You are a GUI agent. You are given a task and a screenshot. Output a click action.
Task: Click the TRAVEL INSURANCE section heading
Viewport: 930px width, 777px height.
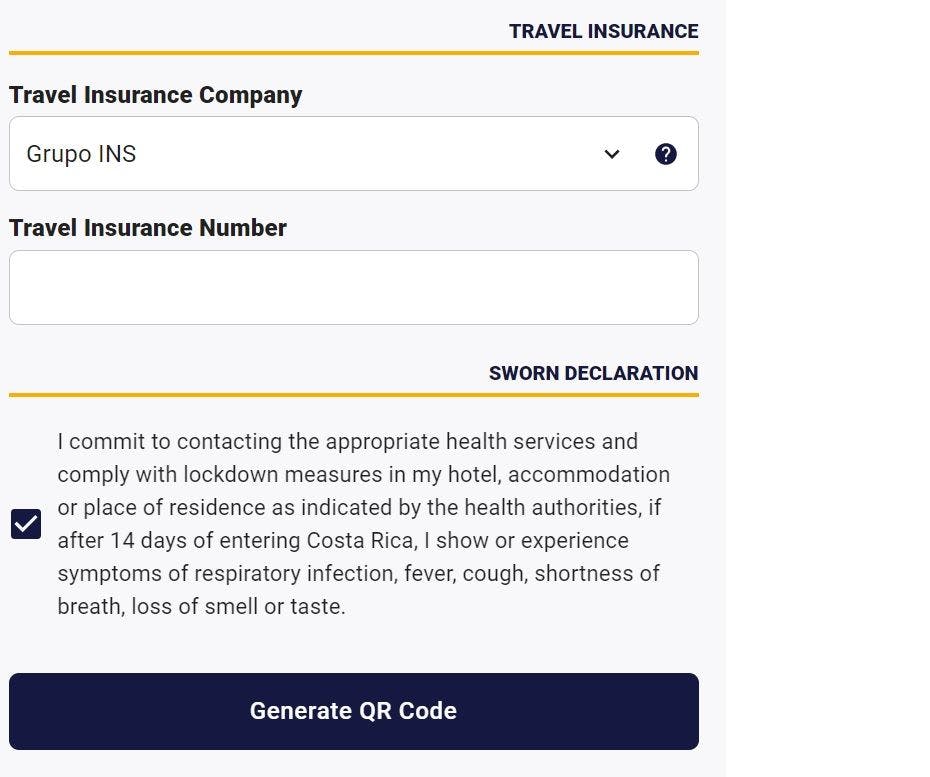pos(603,31)
